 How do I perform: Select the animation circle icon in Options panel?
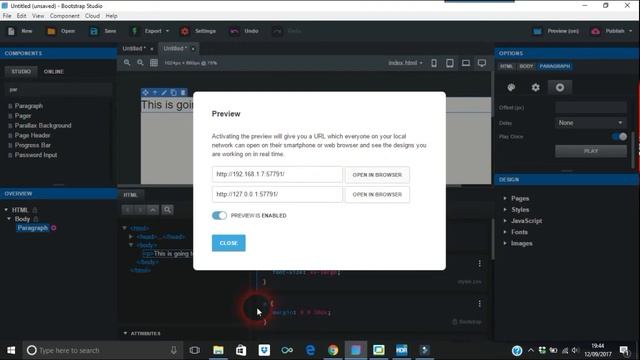pyautogui.click(x=560, y=87)
